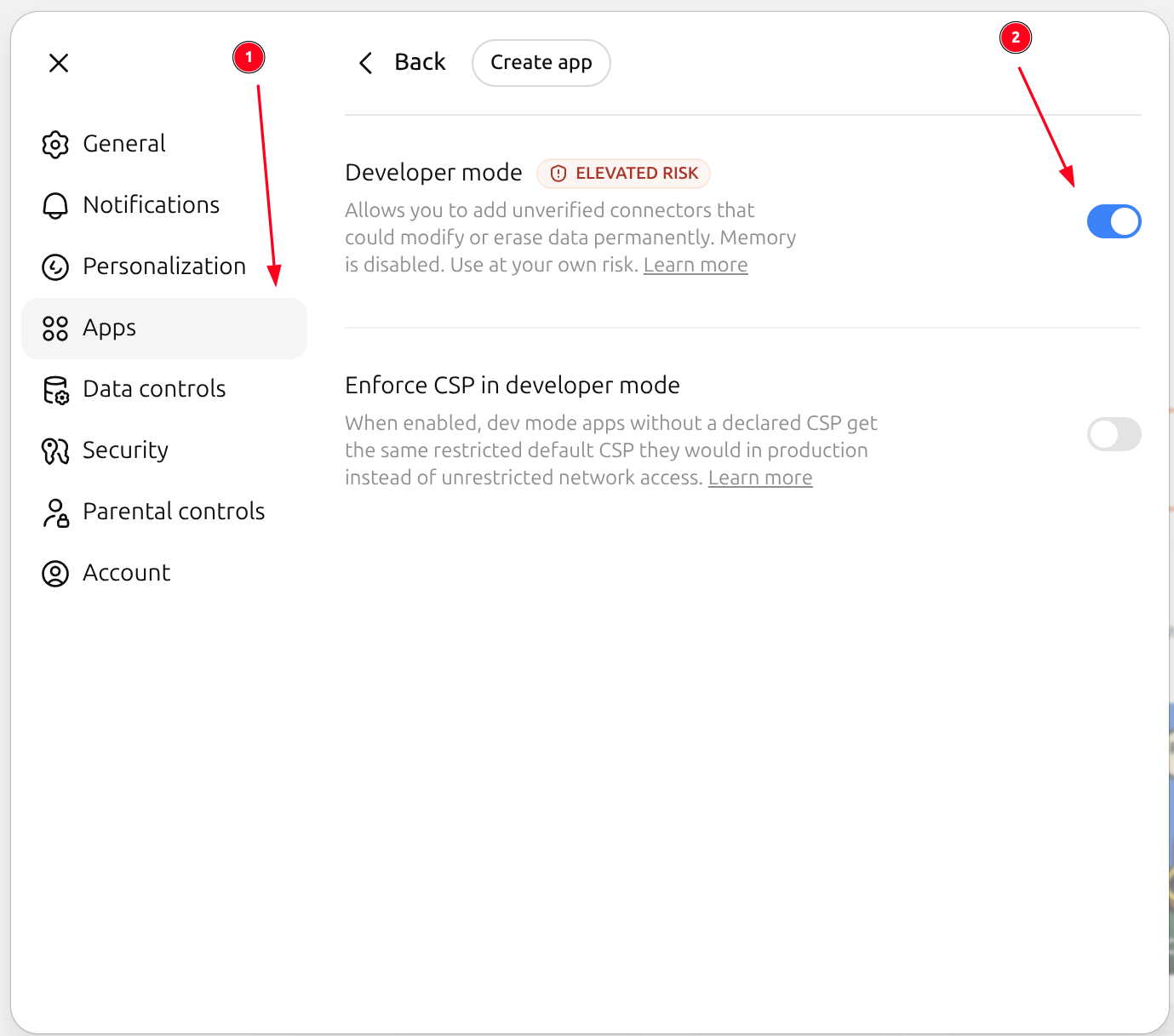Disable the Developer mode toggle

click(1114, 221)
